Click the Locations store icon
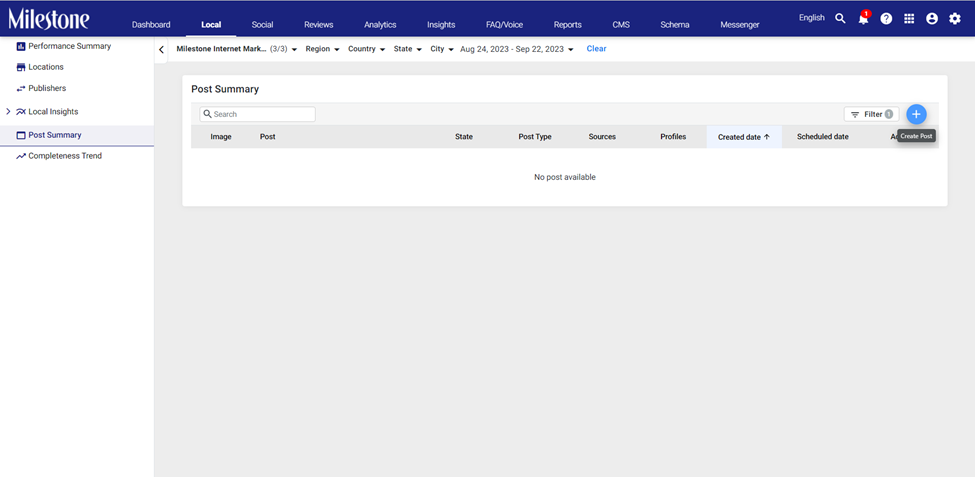Viewport: 975px width, 477px height. (21, 67)
